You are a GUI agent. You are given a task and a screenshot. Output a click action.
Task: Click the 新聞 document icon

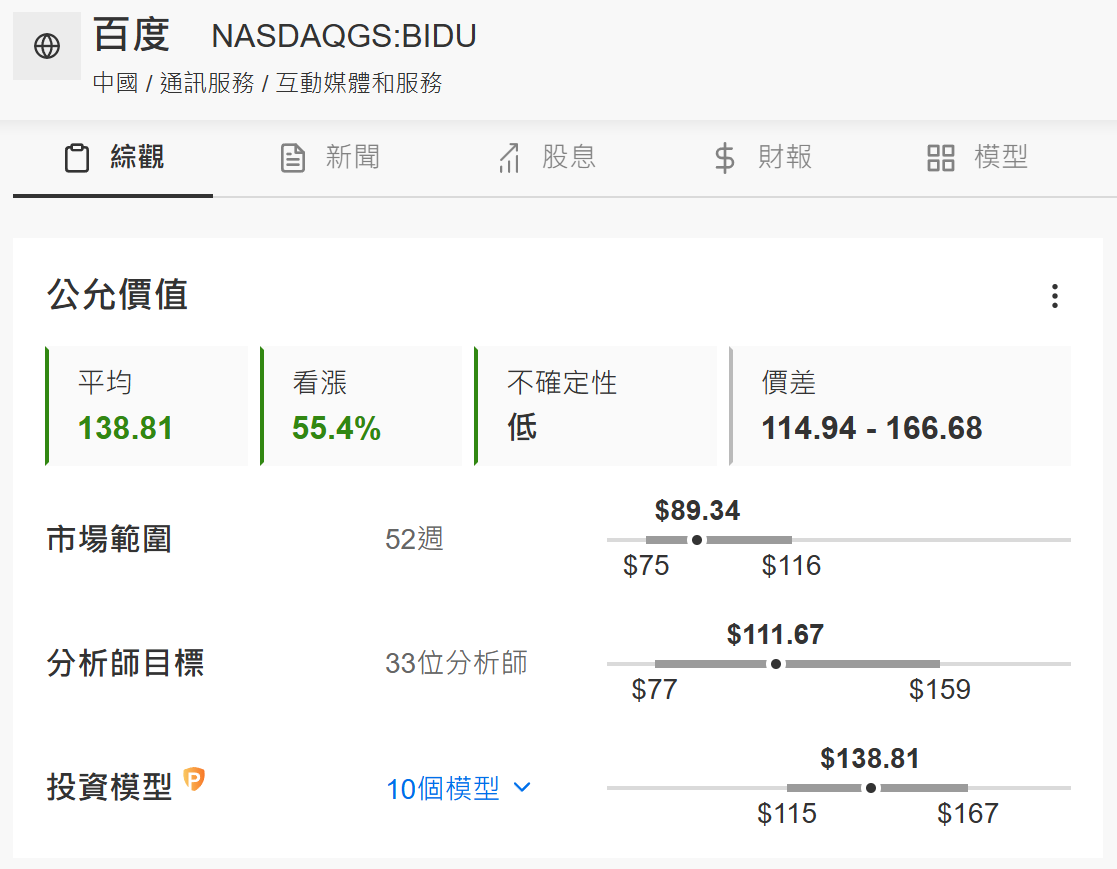[293, 158]
